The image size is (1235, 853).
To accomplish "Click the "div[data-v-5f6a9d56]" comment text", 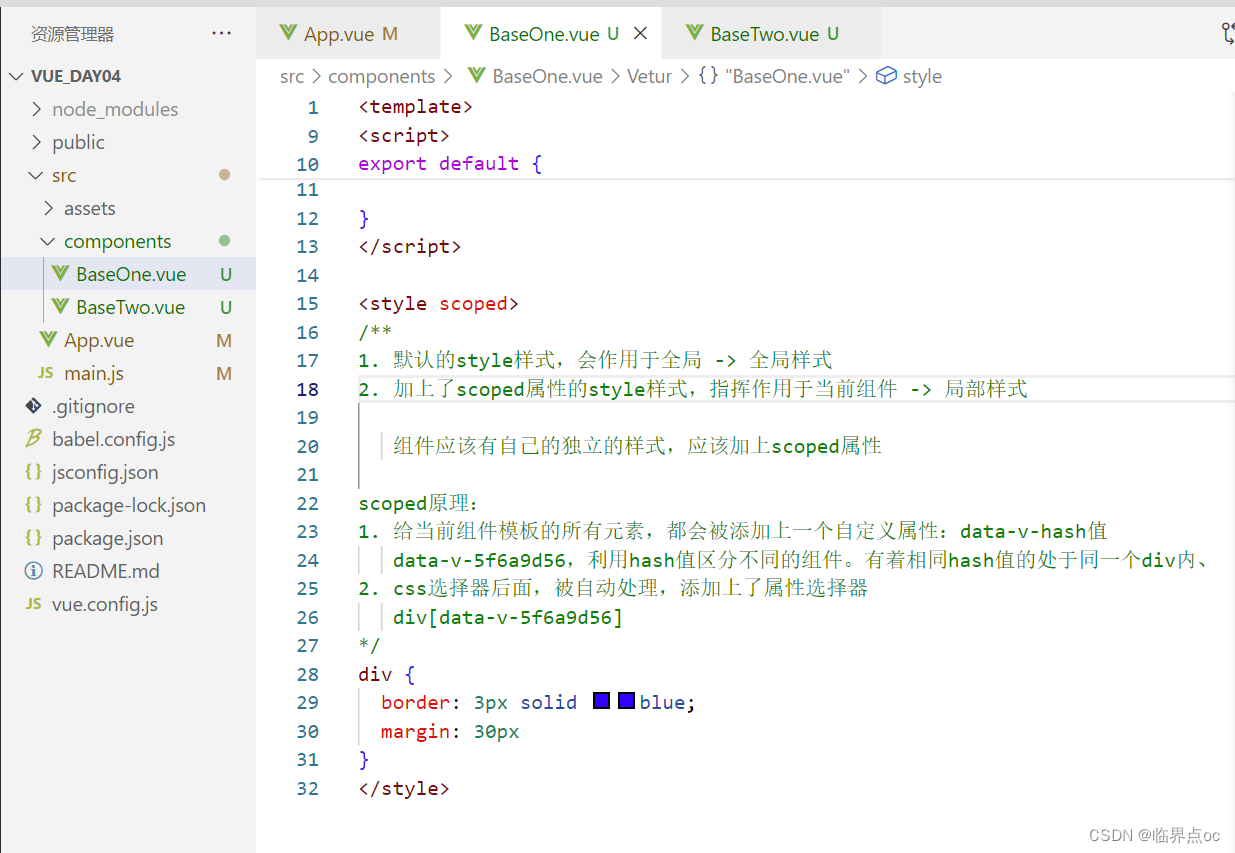I will point(508,617).
